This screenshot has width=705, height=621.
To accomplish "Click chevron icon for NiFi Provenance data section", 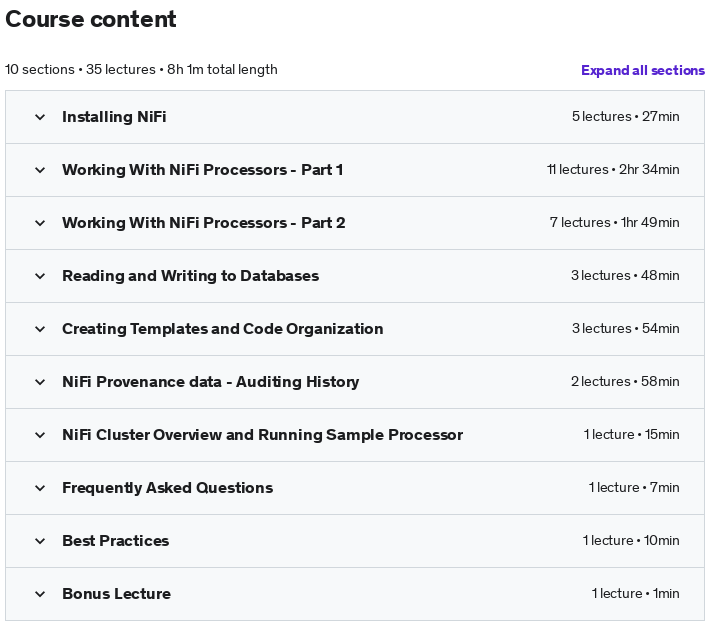I will [x=40, y=383].
